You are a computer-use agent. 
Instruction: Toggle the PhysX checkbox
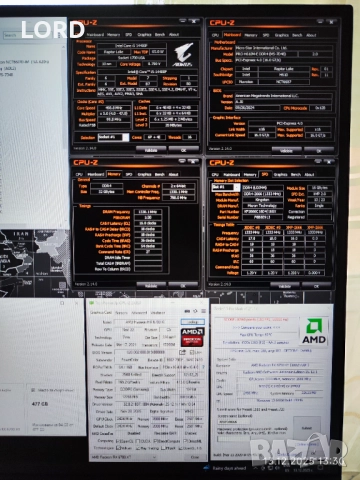pyautogui.click(x=163, y=448)
